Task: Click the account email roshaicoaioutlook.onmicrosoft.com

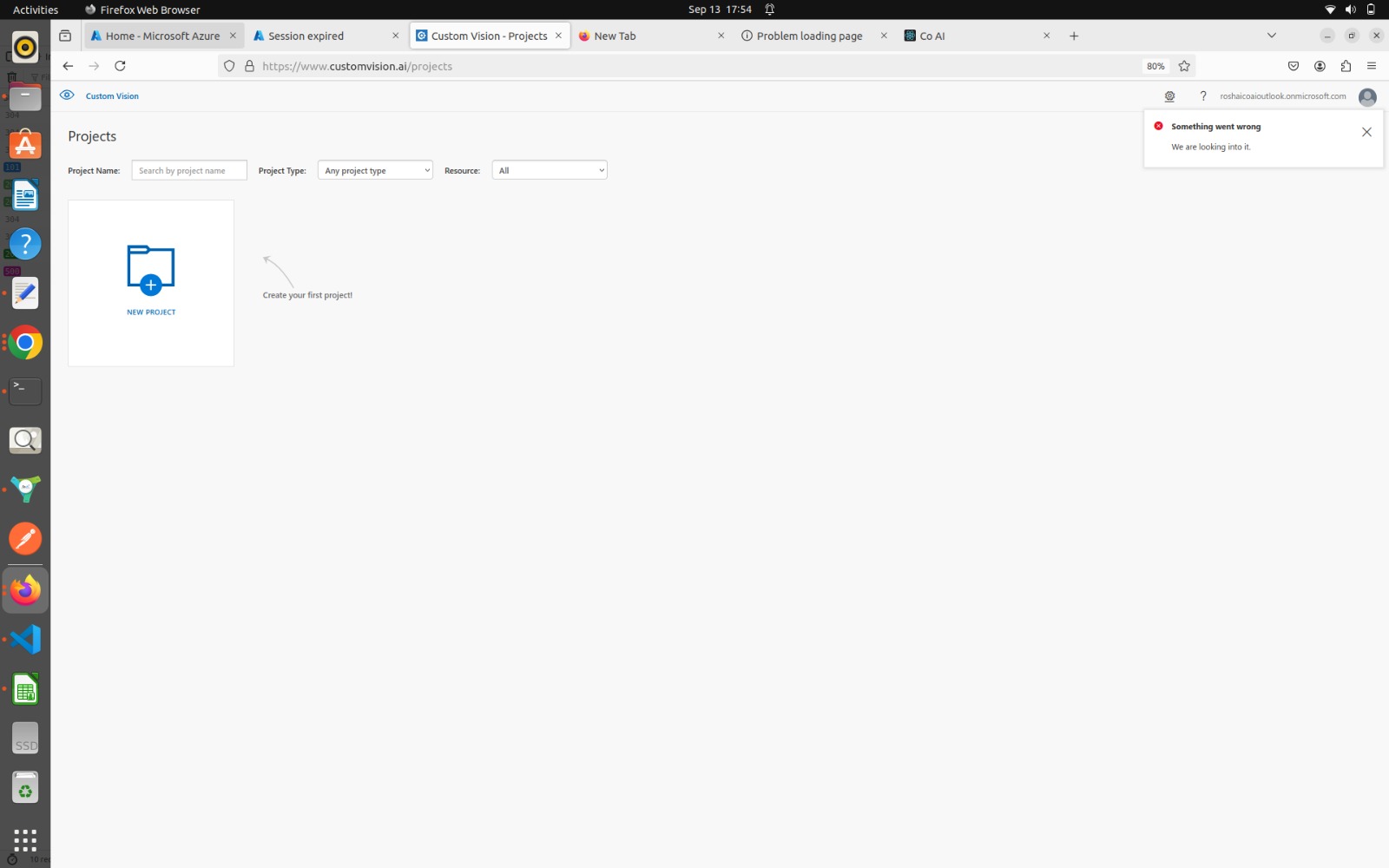Action: pyautogui.click(x=1282, y=96)
